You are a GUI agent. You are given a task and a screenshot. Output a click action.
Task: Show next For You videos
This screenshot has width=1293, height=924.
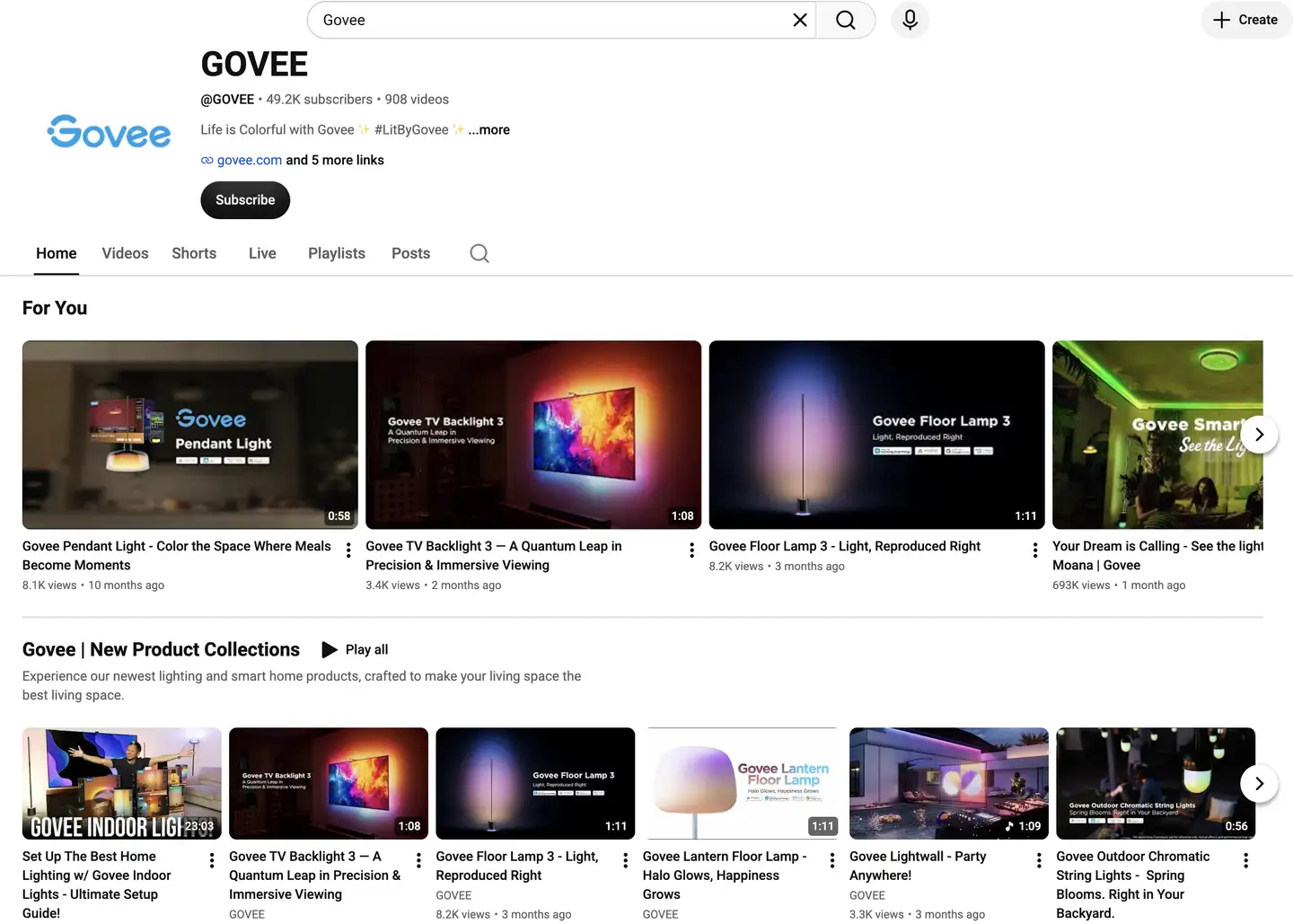[x=1259, y=435]
